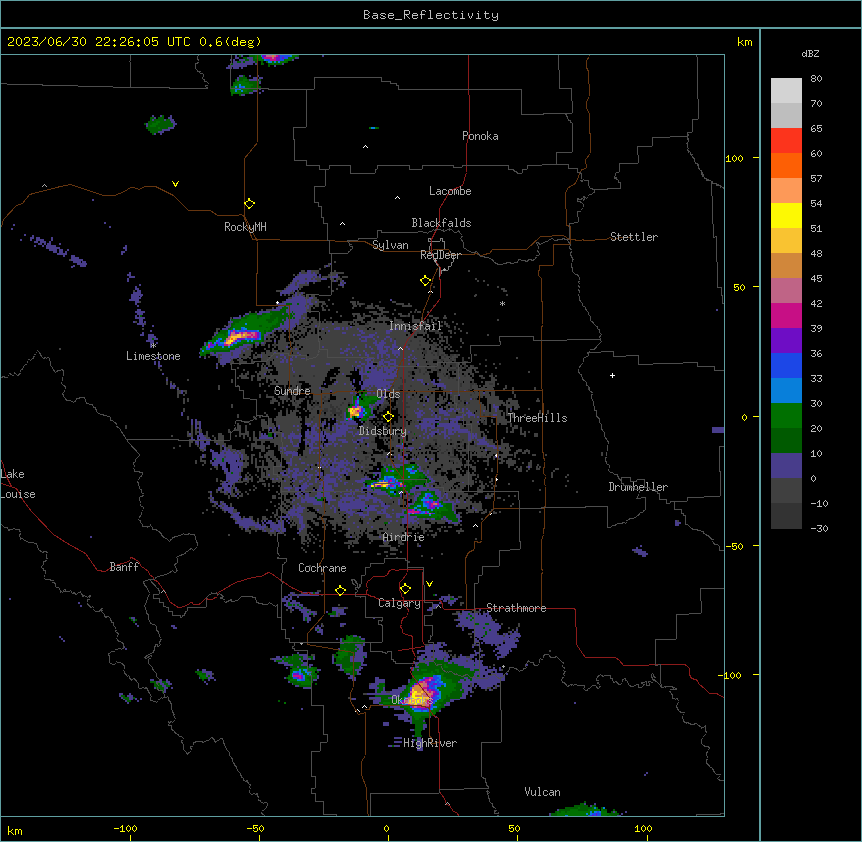
Task: Click the dBZ legend heading
Action: pos(810,53)
